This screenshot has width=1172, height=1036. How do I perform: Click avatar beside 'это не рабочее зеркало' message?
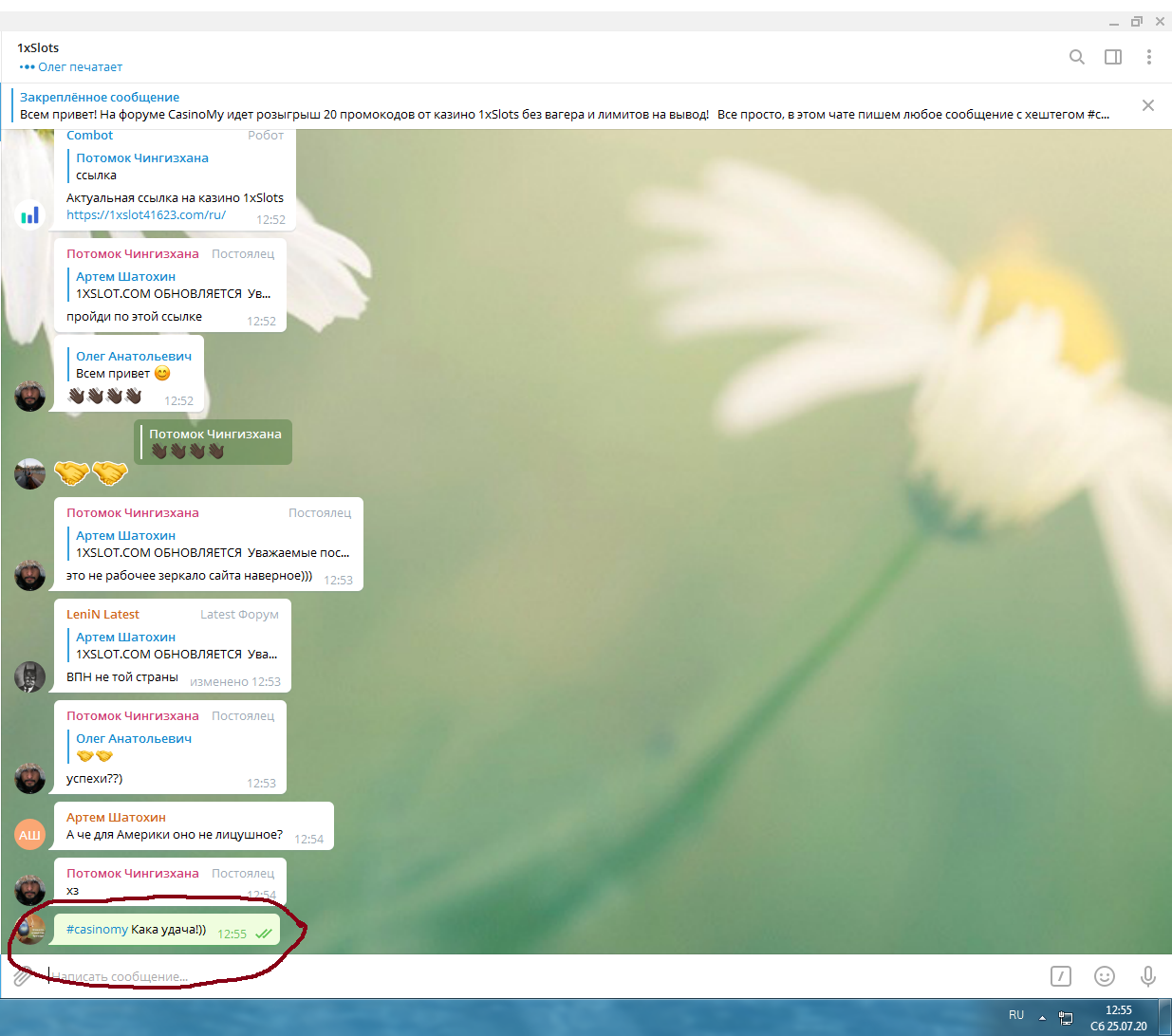click(30, 575)
